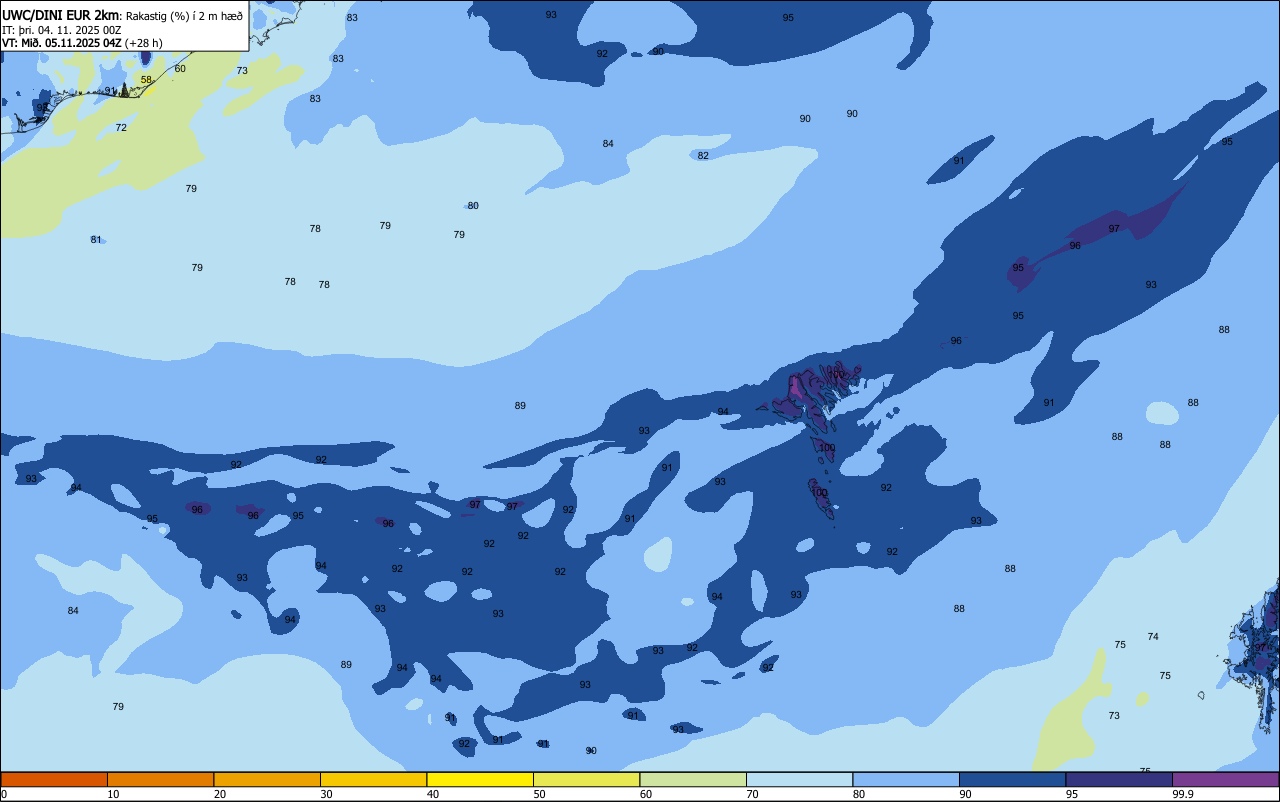The width and height of the screenshot is (1280, 802).
Task: Click the 0–10 dark orange legend swatch
Action: pyautogui.click(x=54, y=779)
